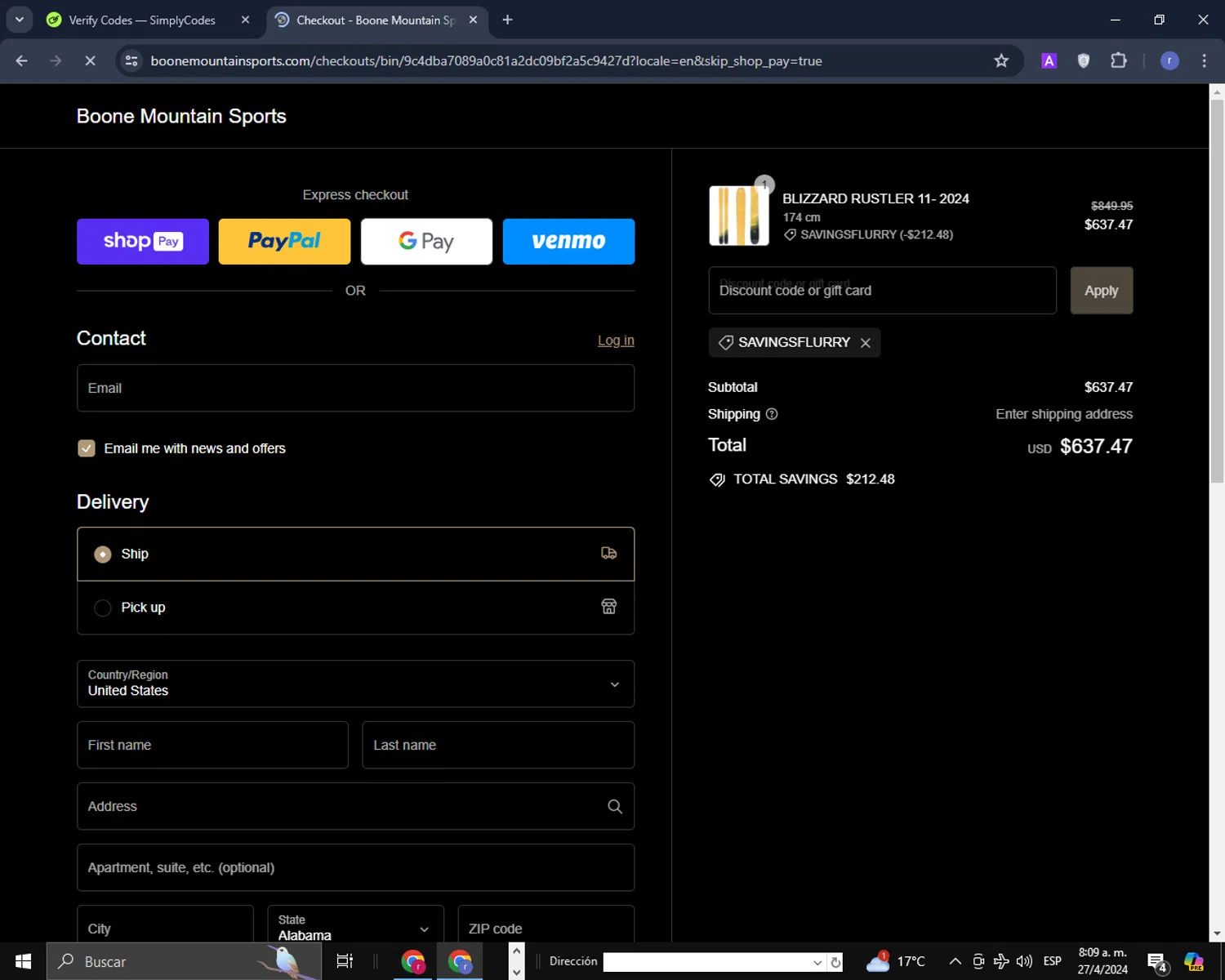Click the Blizzard Rustler ski thumbnail
The image size is (1225, 980).
[x=739, y=216]
